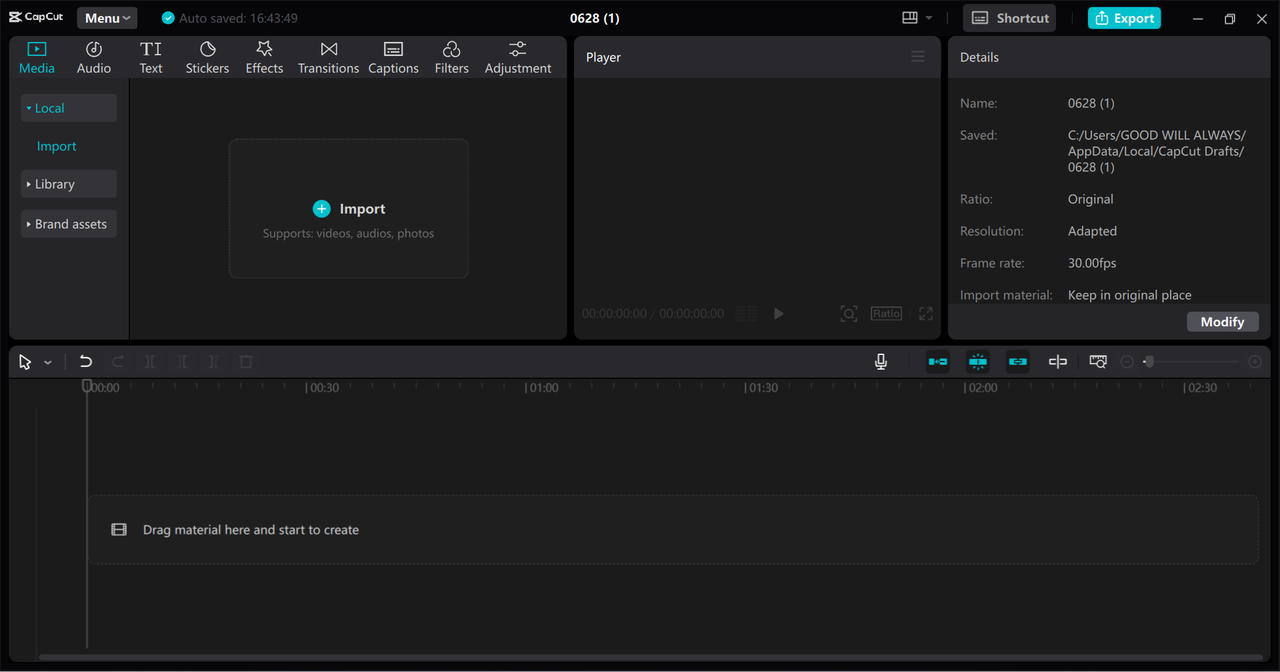Image resolution: width=1280 pixels, height=672 pixels.
Task: Click the Export button
Action: (1124, 18)
